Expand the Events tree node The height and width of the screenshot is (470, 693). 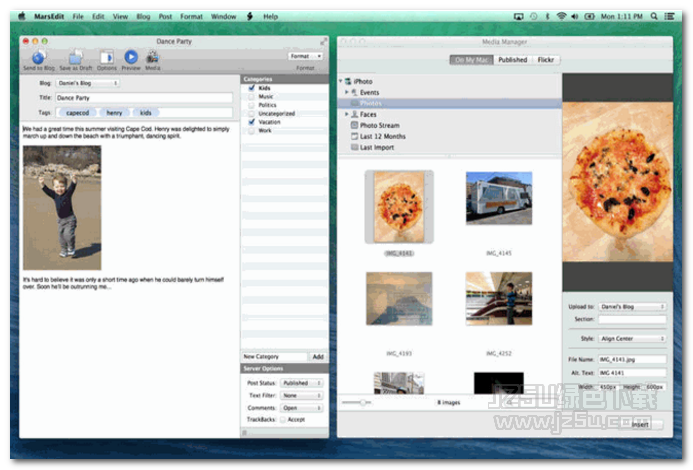click(x=346, y=92)
